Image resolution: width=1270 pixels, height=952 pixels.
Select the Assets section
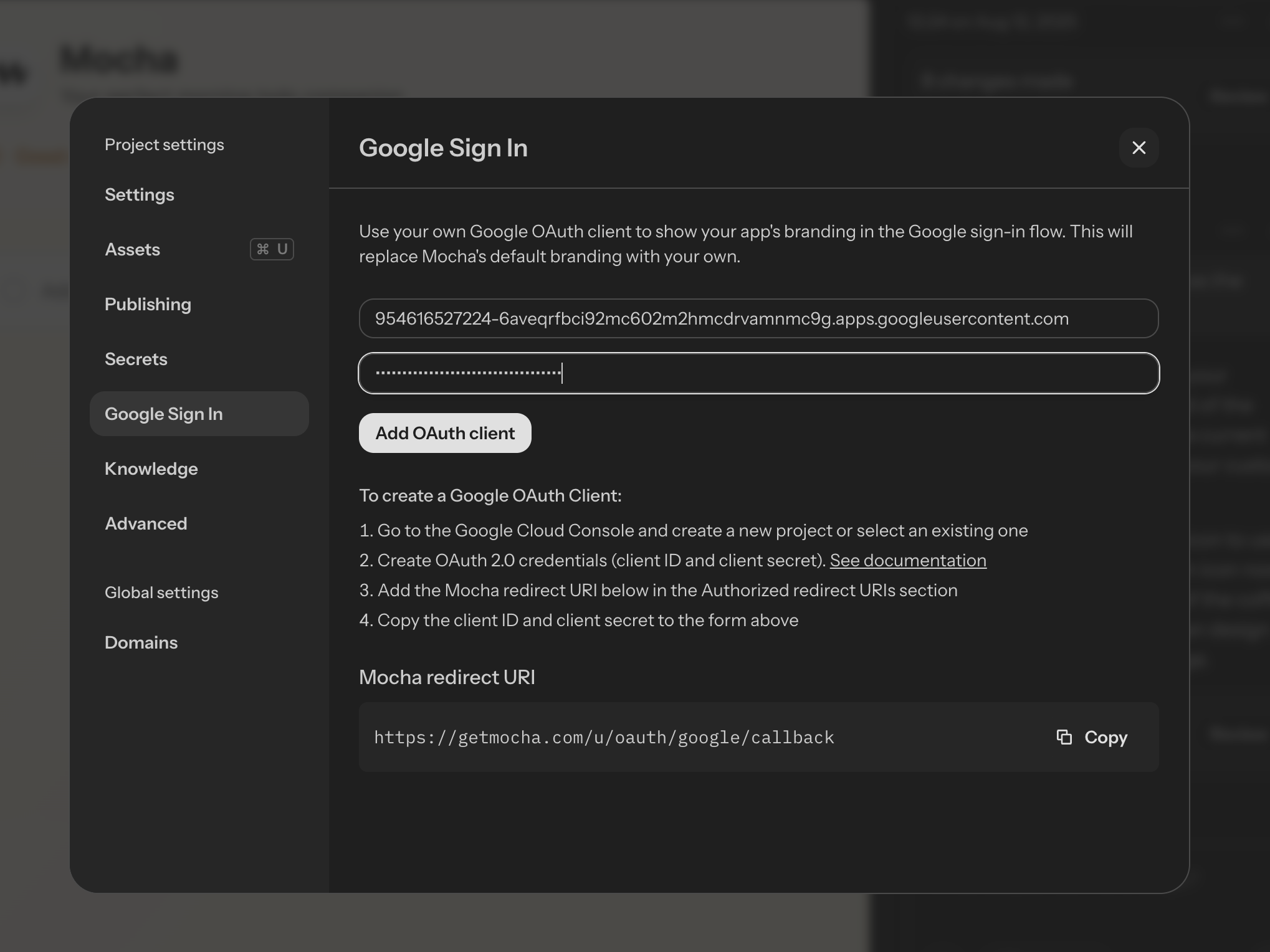click(132, 249)
